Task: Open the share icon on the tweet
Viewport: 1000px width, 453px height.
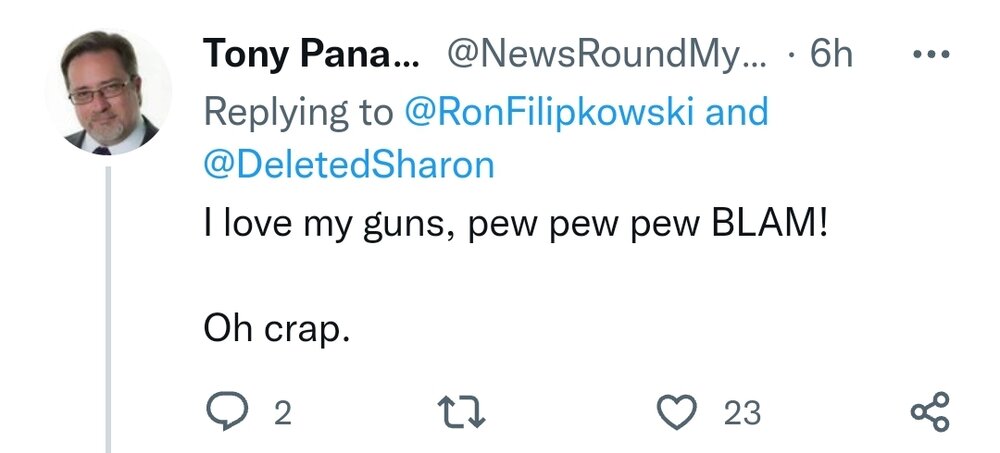Action: click(x=930, y=412)
